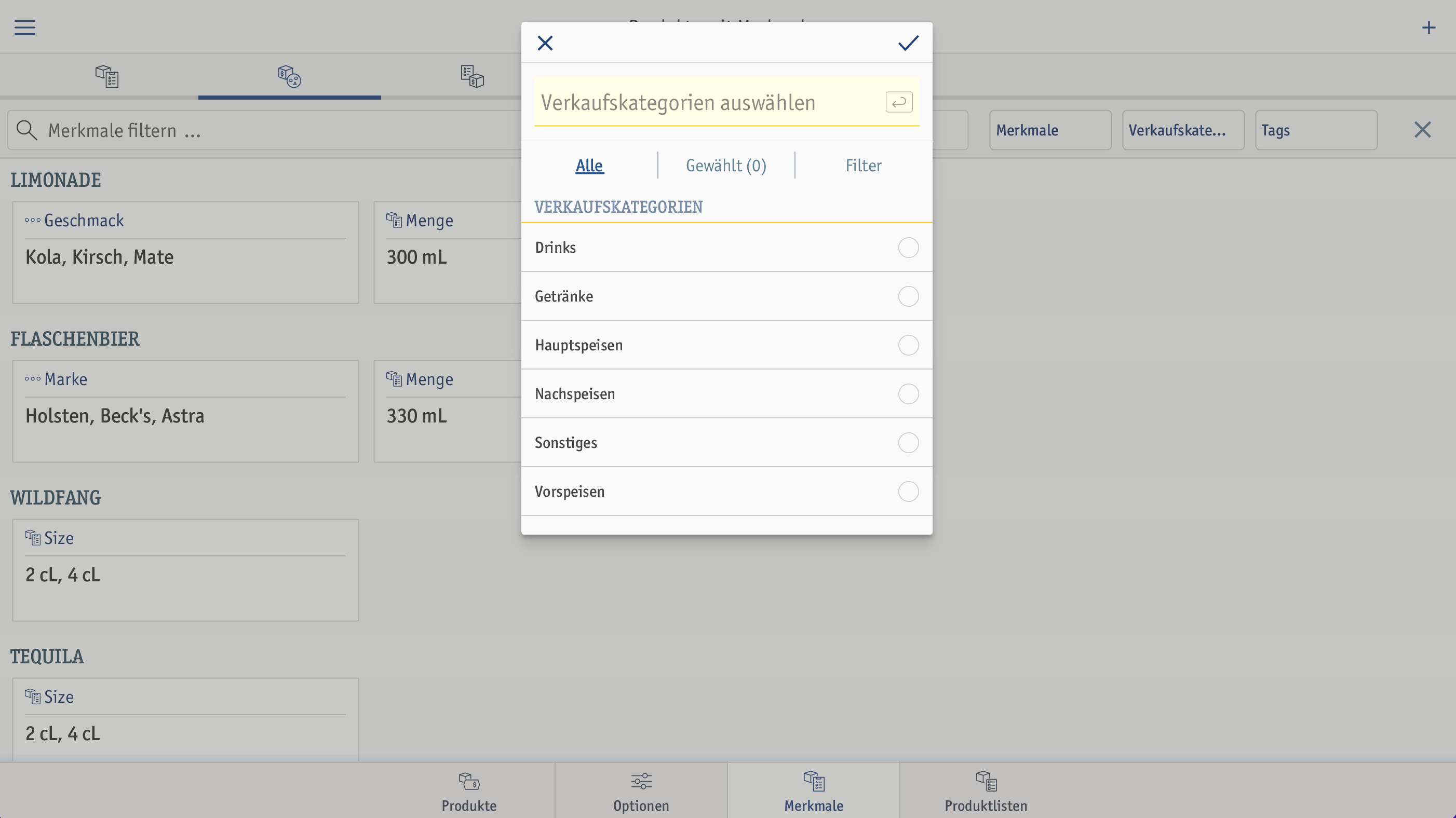Go to Produktlisten bottom tab
The height and width of the screenshot is (818, 1456).
[x=986, y=790]
